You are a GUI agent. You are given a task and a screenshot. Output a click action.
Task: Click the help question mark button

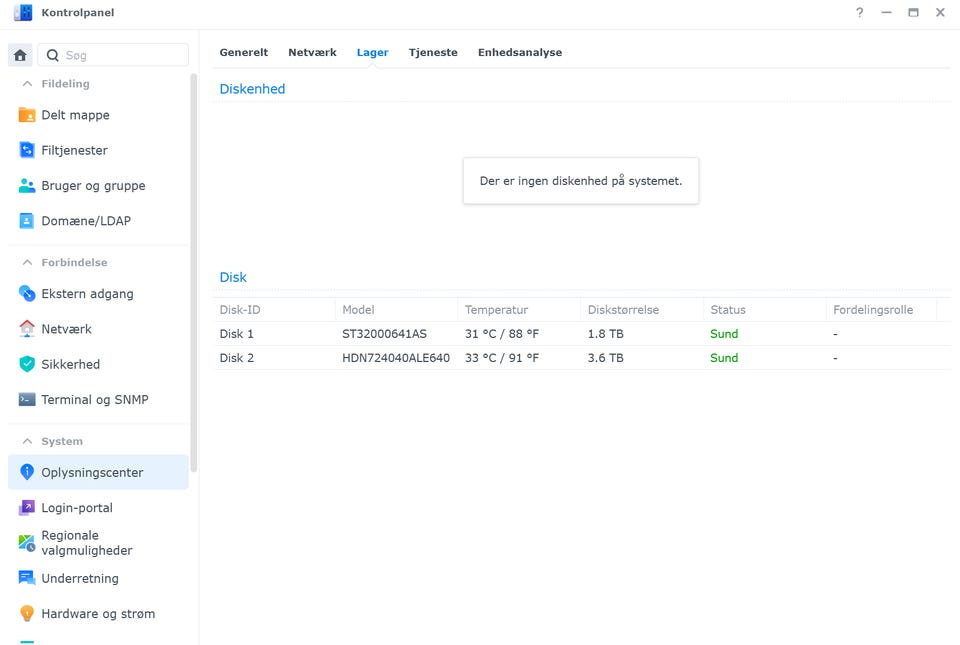[x=859, y=13]
